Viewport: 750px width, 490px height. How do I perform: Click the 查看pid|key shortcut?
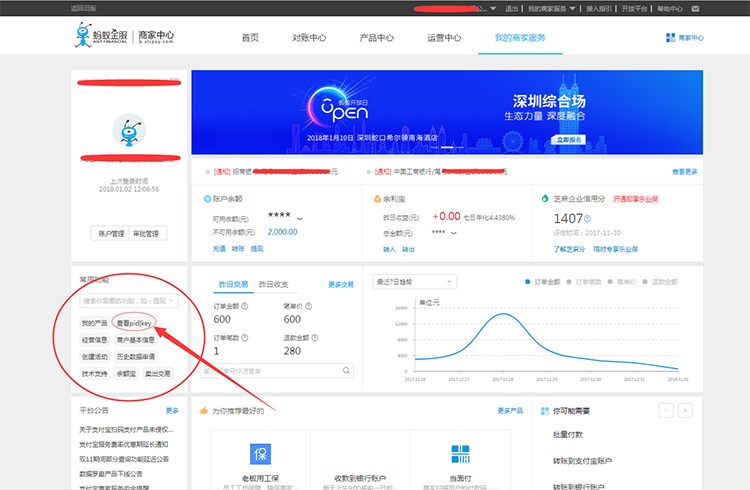(134, 323)
